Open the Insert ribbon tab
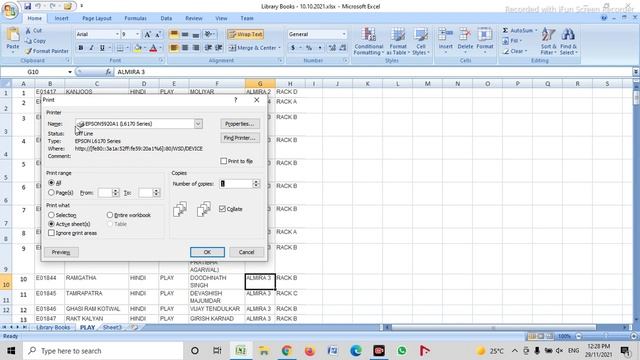 [x=61, y=18]
